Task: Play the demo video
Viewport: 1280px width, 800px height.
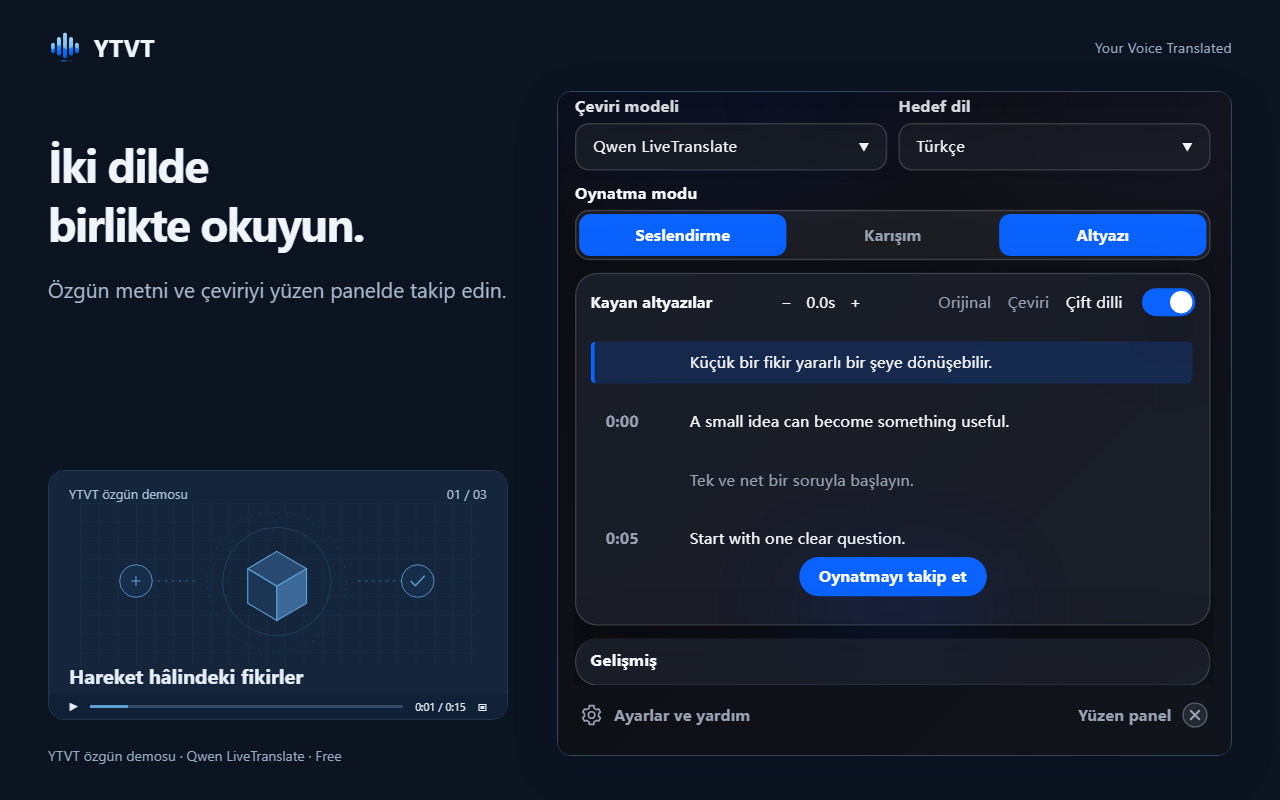Action: (73, 707)
